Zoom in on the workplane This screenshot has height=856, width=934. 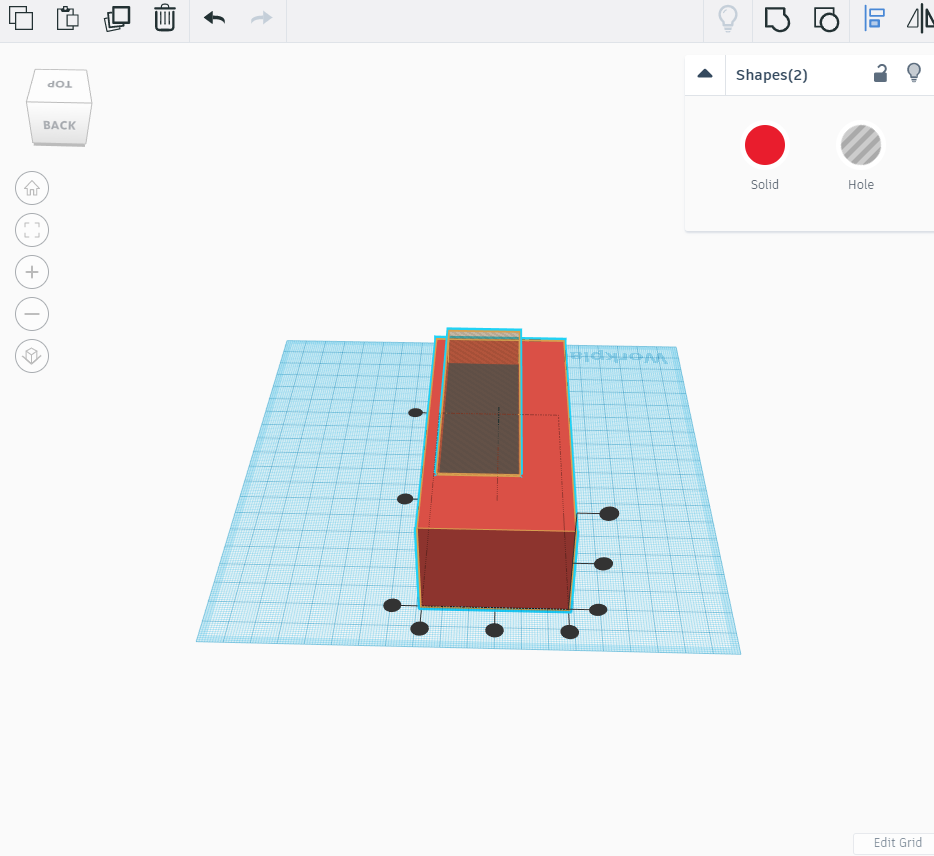click(31, 272)
